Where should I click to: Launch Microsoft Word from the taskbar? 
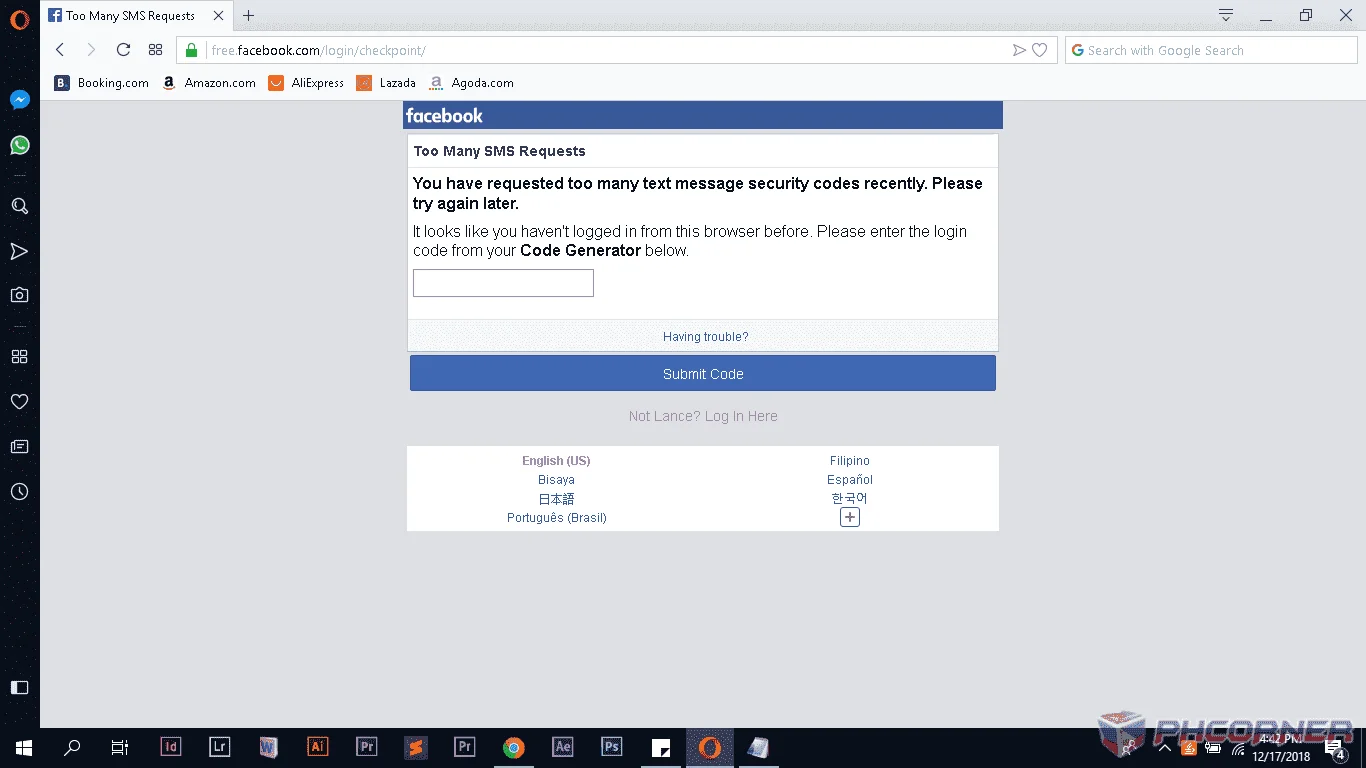(268, 747)
